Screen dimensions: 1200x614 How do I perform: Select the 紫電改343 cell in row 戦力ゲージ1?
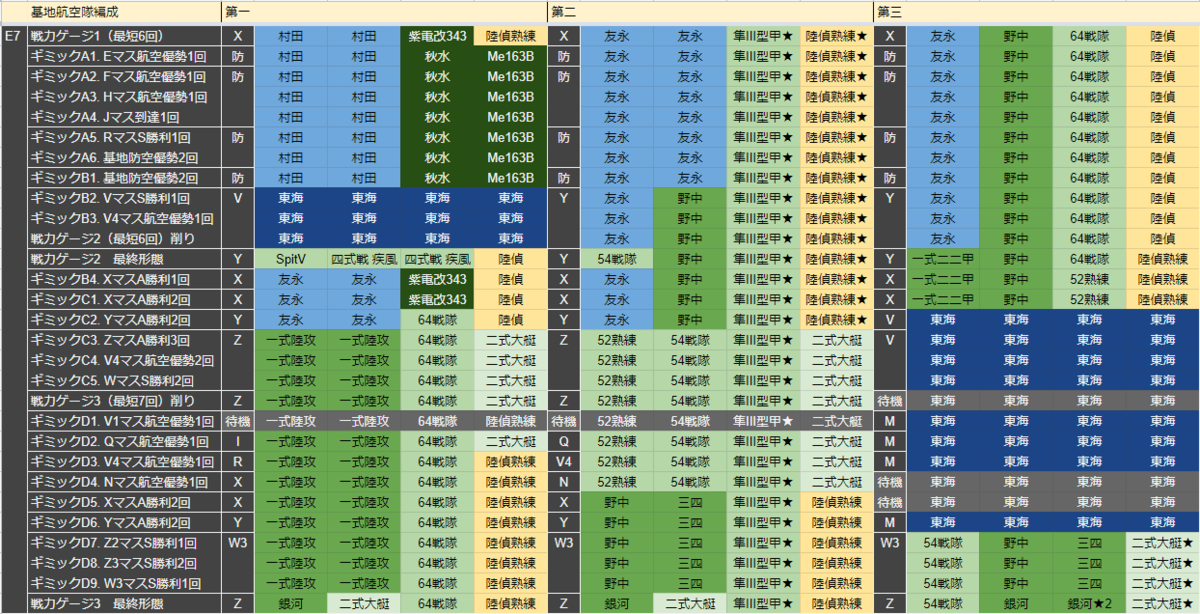click(437, 35)
